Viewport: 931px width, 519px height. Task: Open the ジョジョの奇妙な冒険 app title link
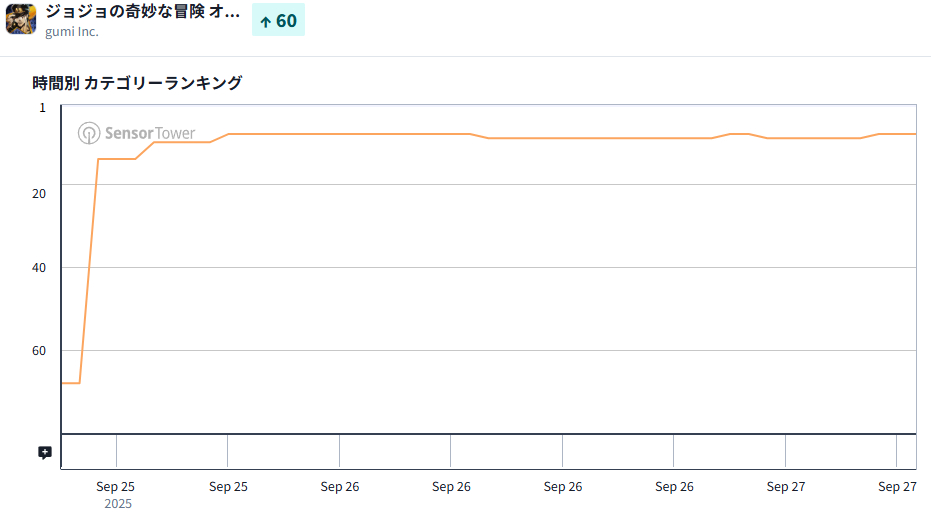[142, 13]
